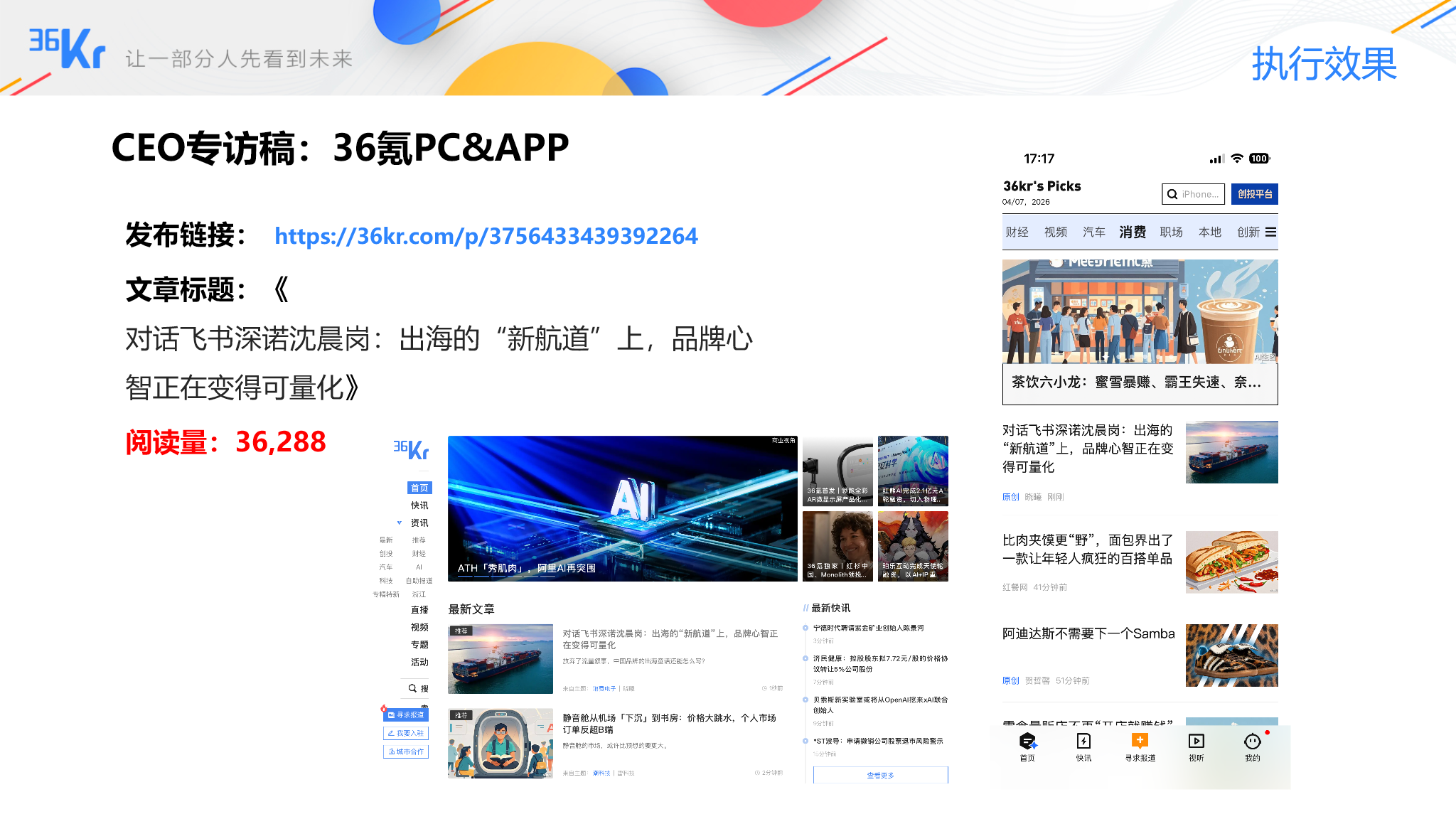Click 创投 under 资讯 in sidebar

click(x=386, y=554)
